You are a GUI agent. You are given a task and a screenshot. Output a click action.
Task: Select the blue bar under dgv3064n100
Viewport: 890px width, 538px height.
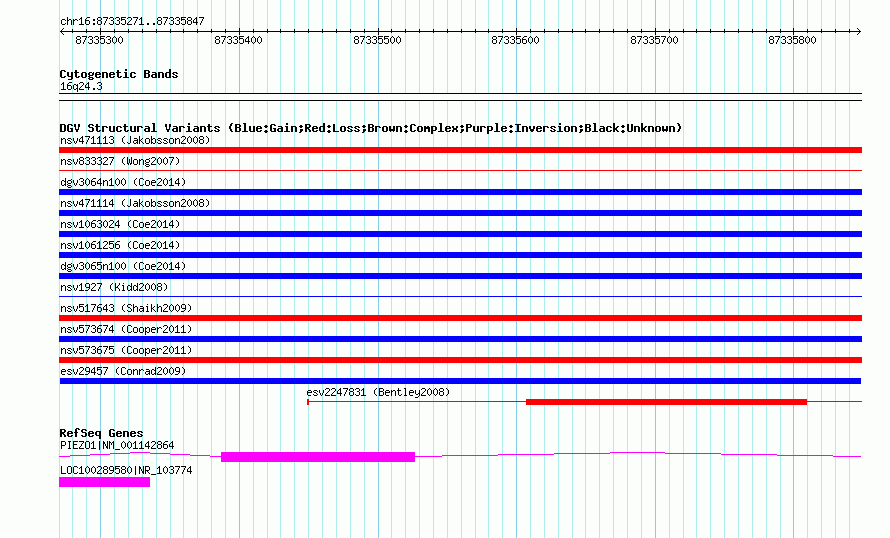460,192
